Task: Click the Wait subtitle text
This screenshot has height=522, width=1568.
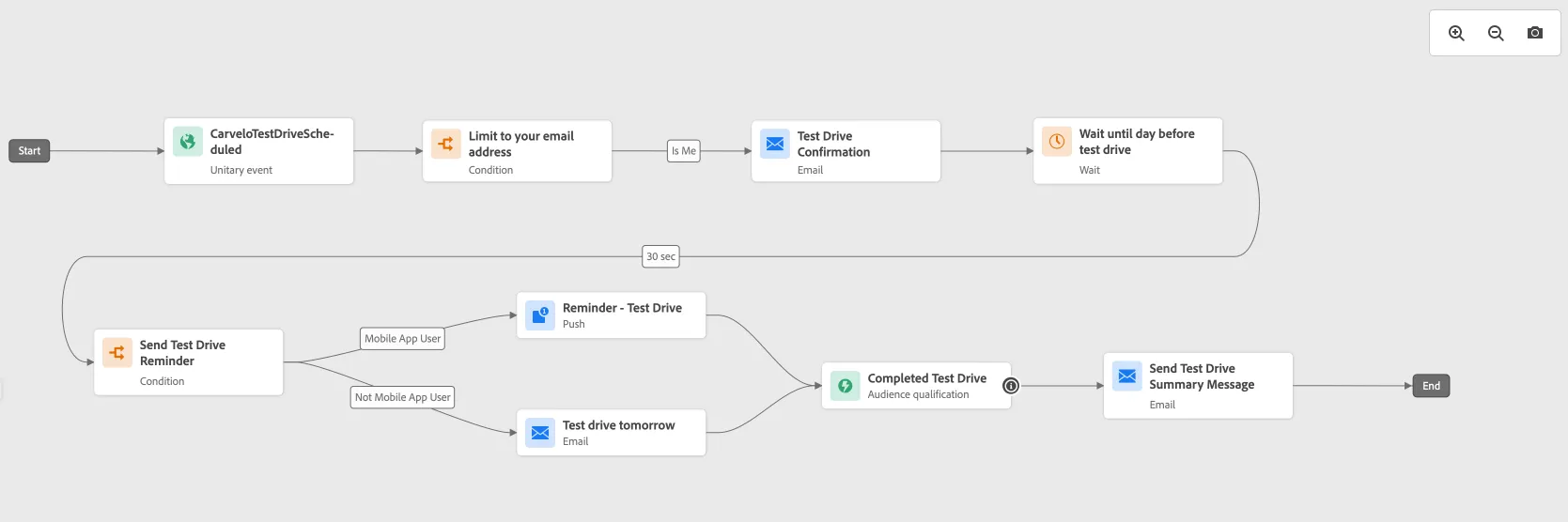Action: [1090, 170]
